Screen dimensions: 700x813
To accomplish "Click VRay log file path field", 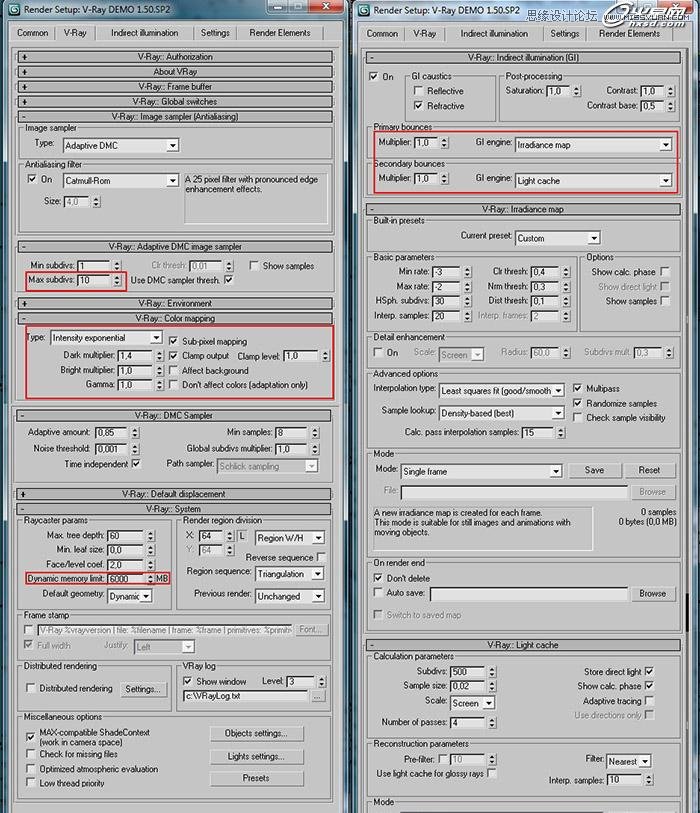I will (x=245, y=696).
